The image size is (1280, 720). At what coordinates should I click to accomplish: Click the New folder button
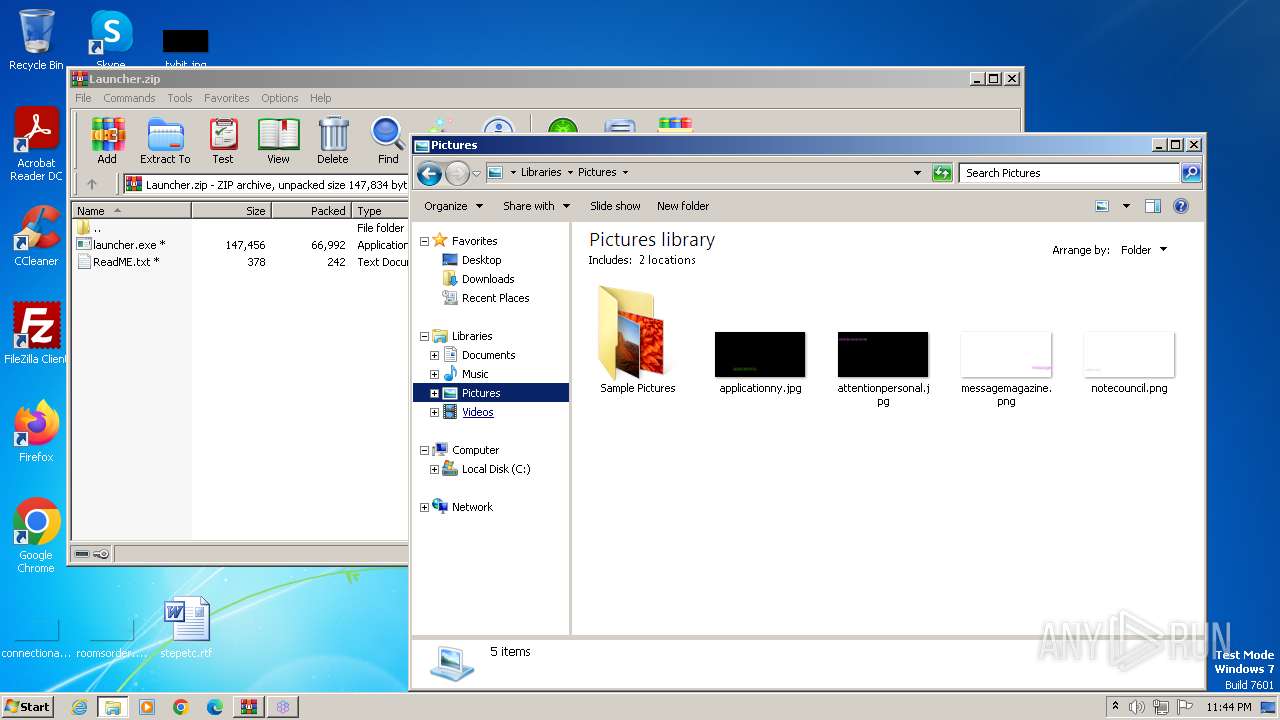click(x=683, y=206)
